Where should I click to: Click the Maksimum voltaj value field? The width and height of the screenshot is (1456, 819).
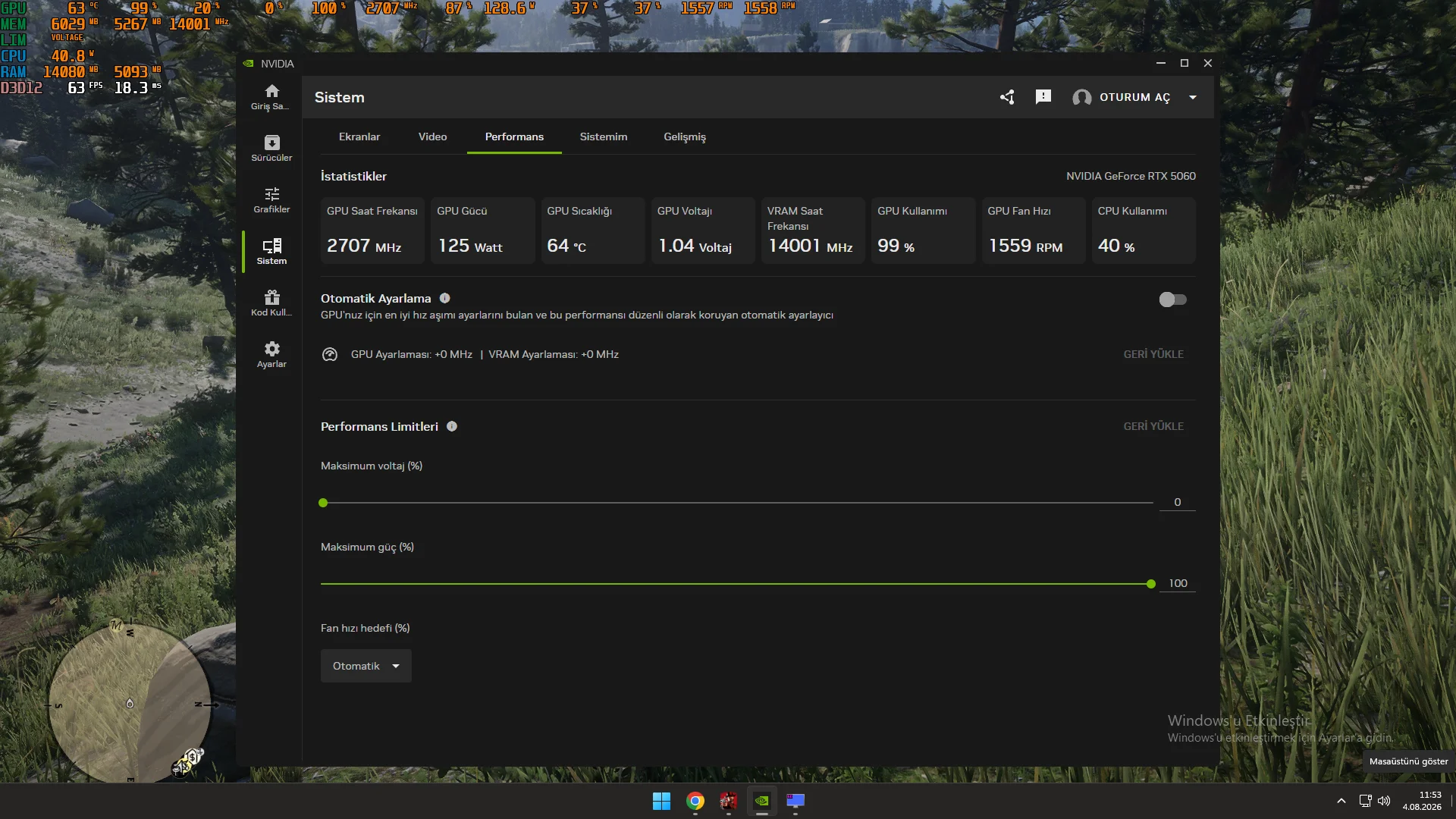click(1178, 502)
